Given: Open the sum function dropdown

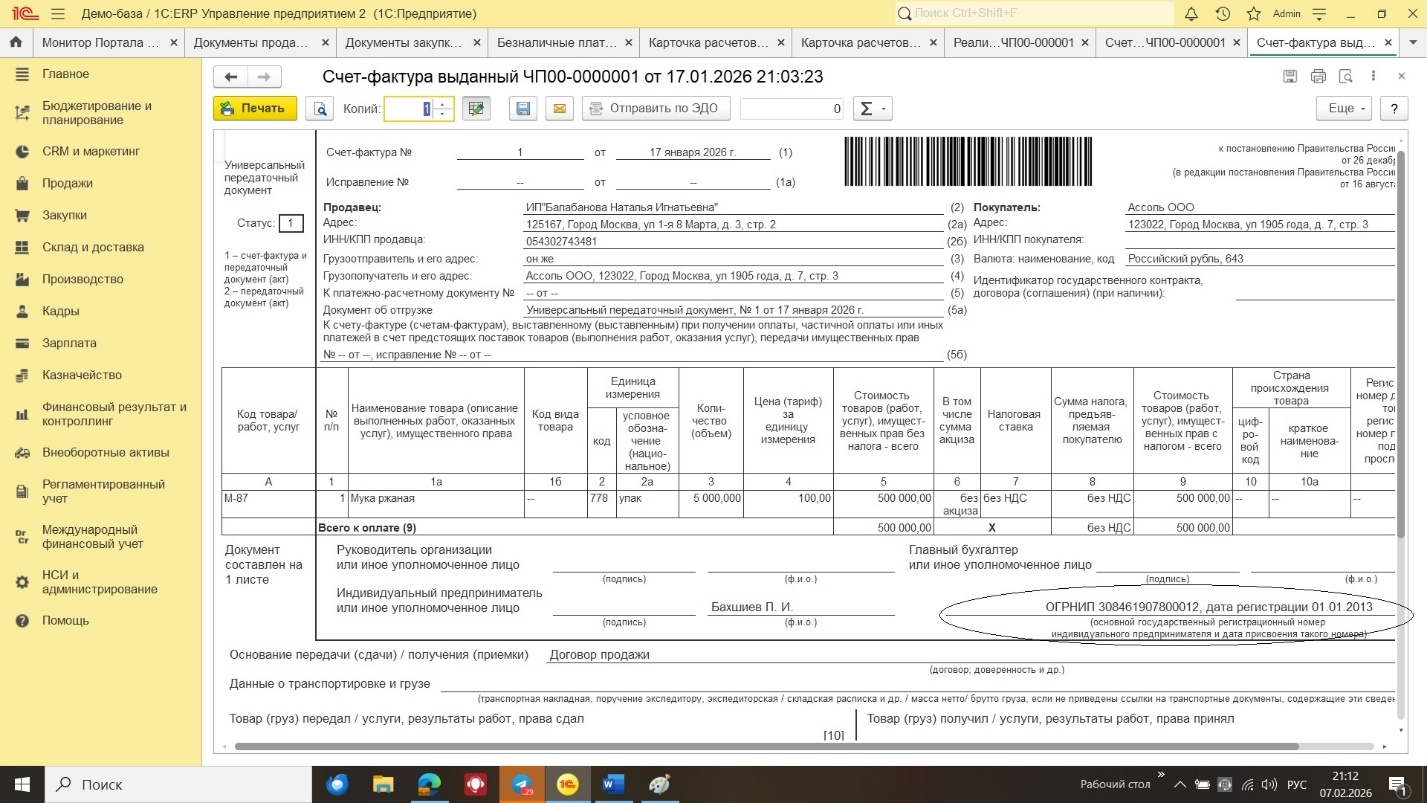Looking at the screenshot, I should point(872,109).
